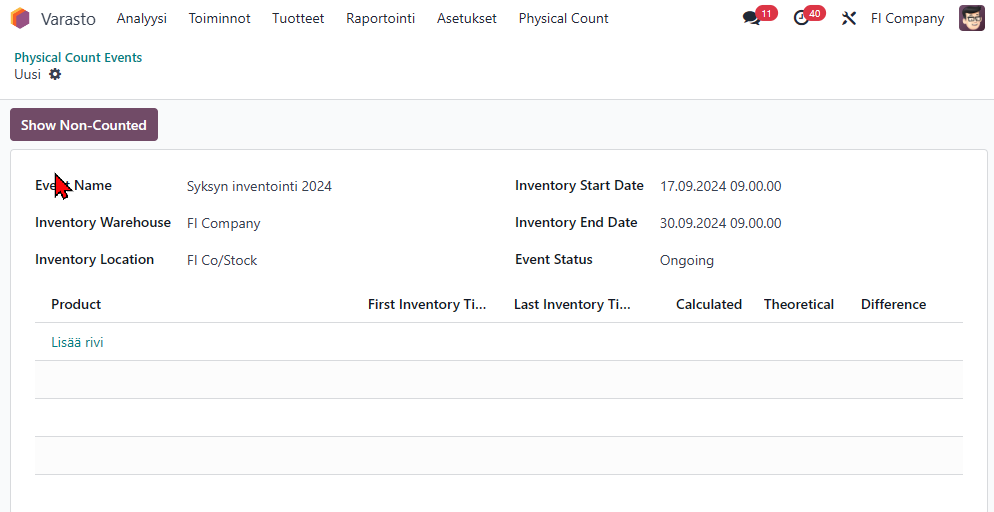Click the Varasto app logo icon

(20, 18)
